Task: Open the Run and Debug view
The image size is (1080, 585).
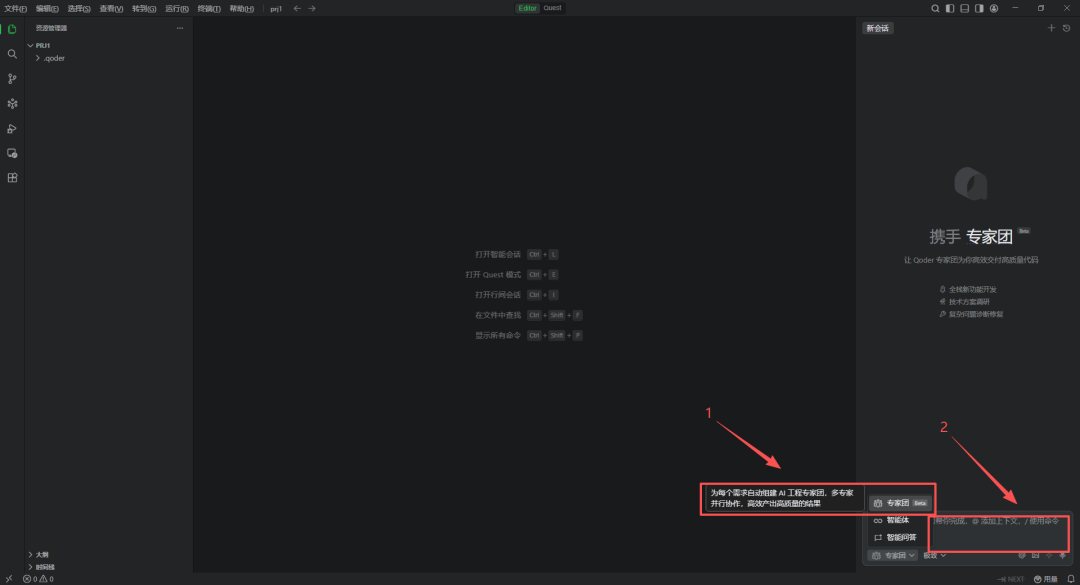Action: point(12,128)
